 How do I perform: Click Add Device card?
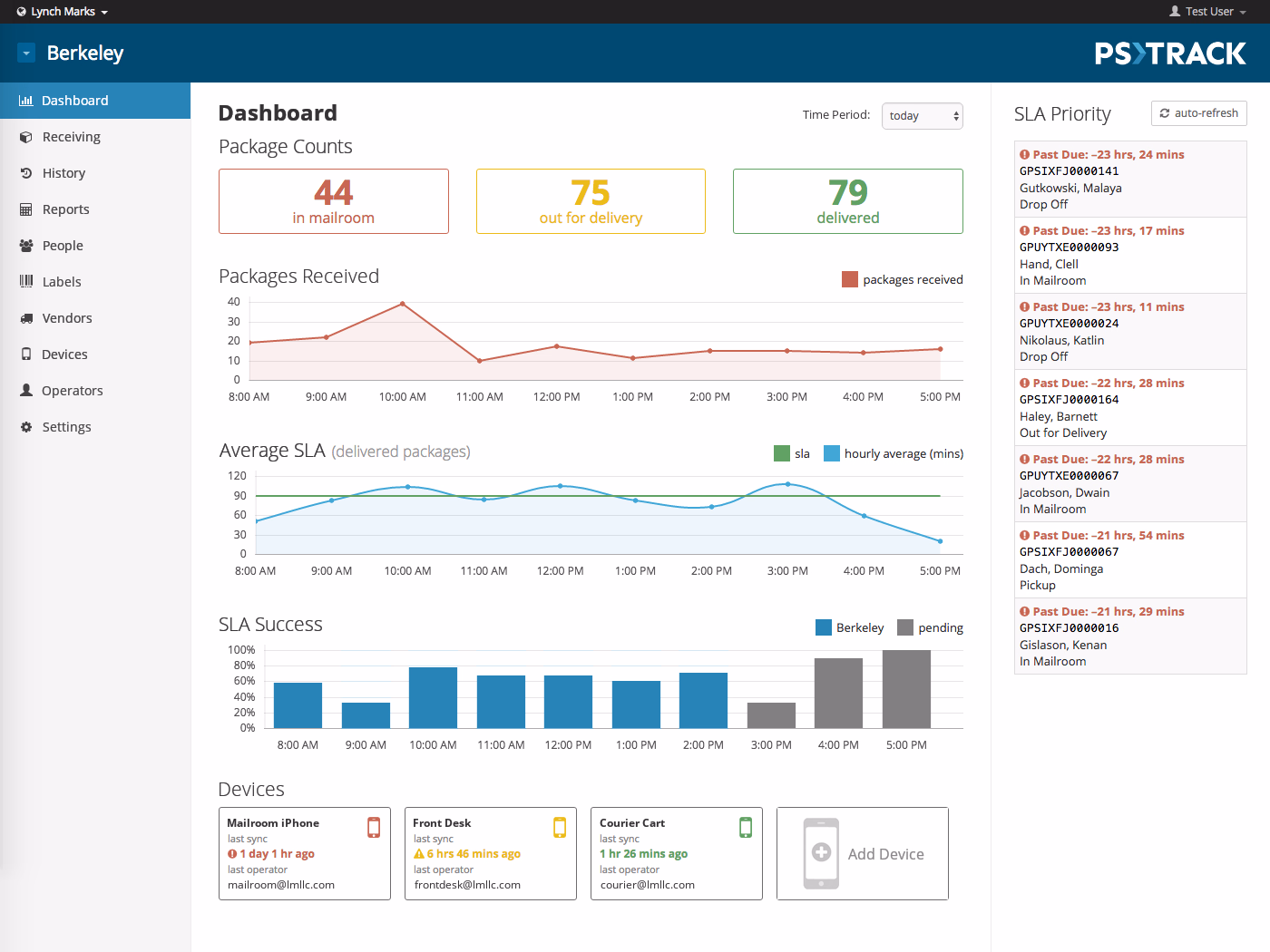click(863, 854)
